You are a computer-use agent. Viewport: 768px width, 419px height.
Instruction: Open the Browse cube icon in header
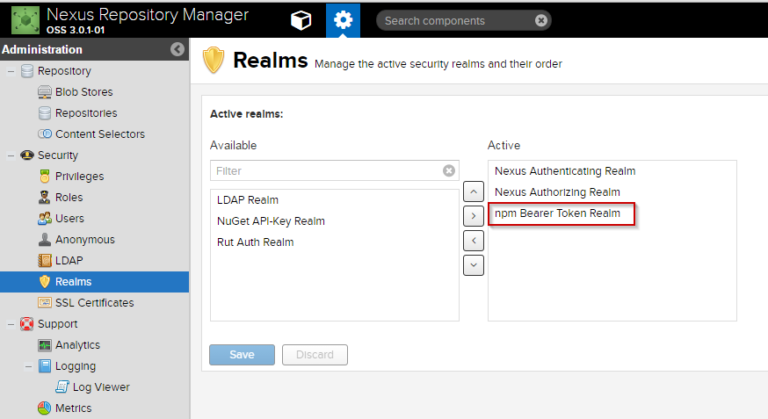(300, 19)
